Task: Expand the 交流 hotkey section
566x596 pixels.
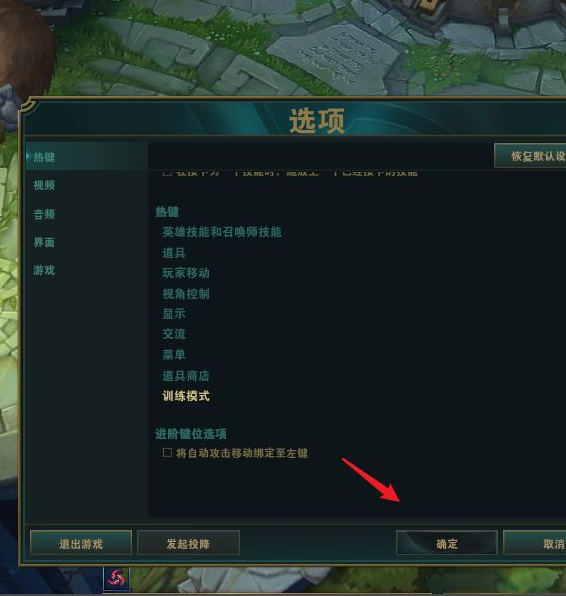Action: tap(174, 334)
